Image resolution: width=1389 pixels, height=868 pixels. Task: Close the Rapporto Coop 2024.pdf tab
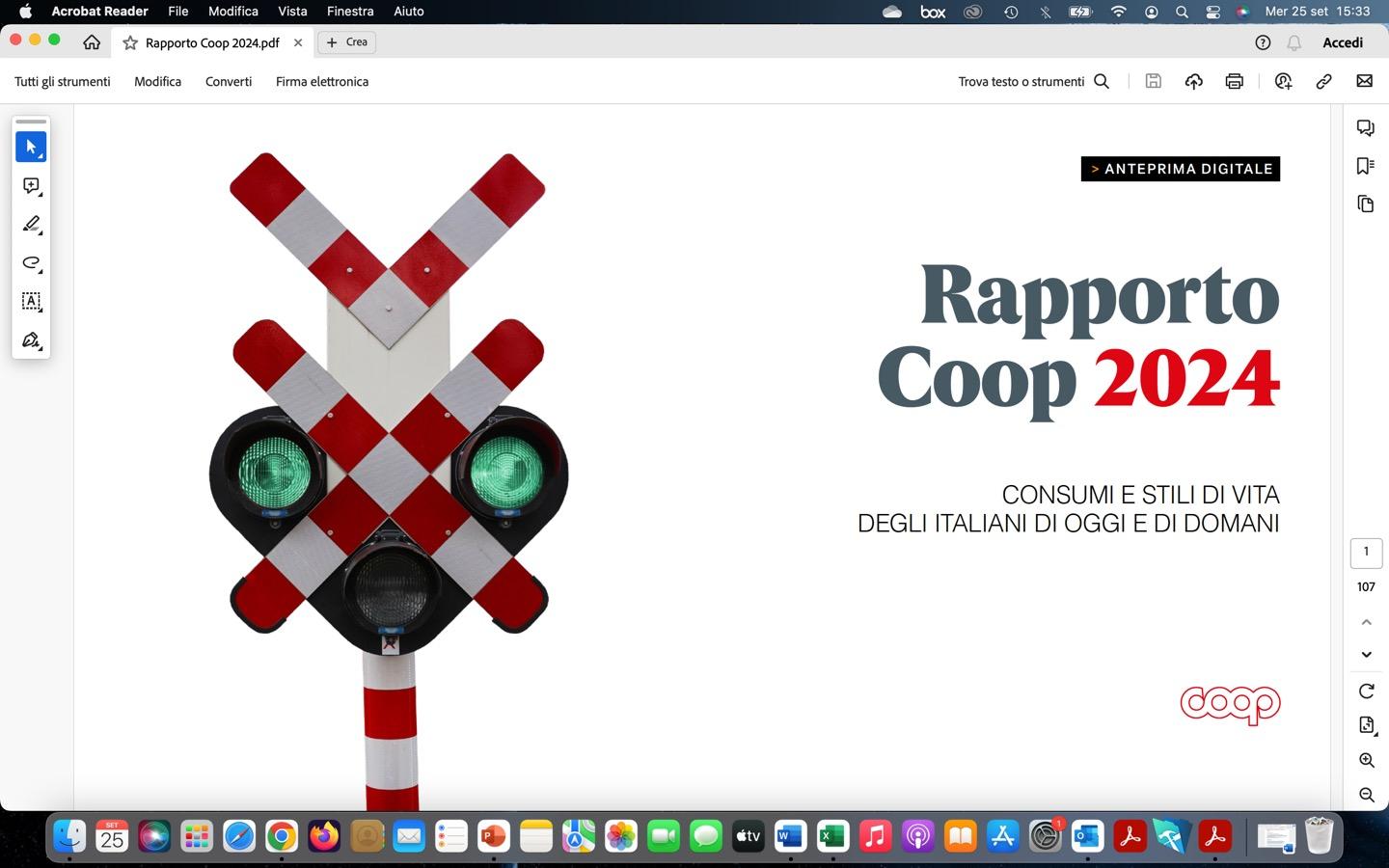298,42
